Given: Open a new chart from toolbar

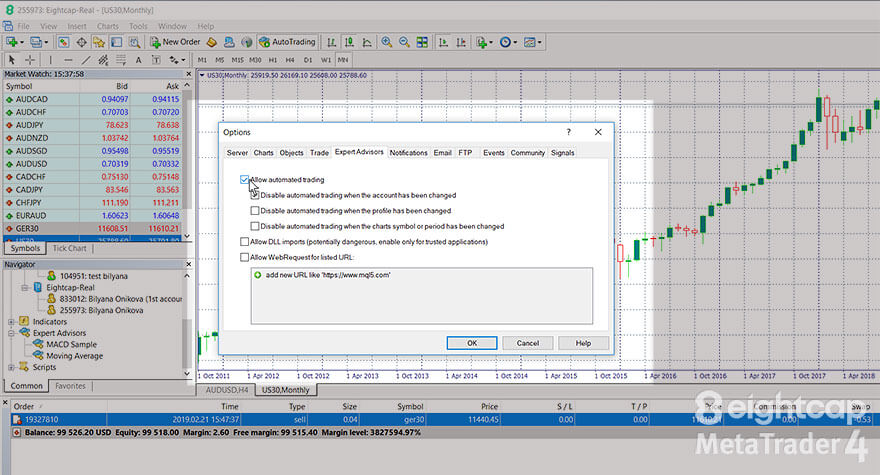Looking at the screenshot, I should [11, 42].
